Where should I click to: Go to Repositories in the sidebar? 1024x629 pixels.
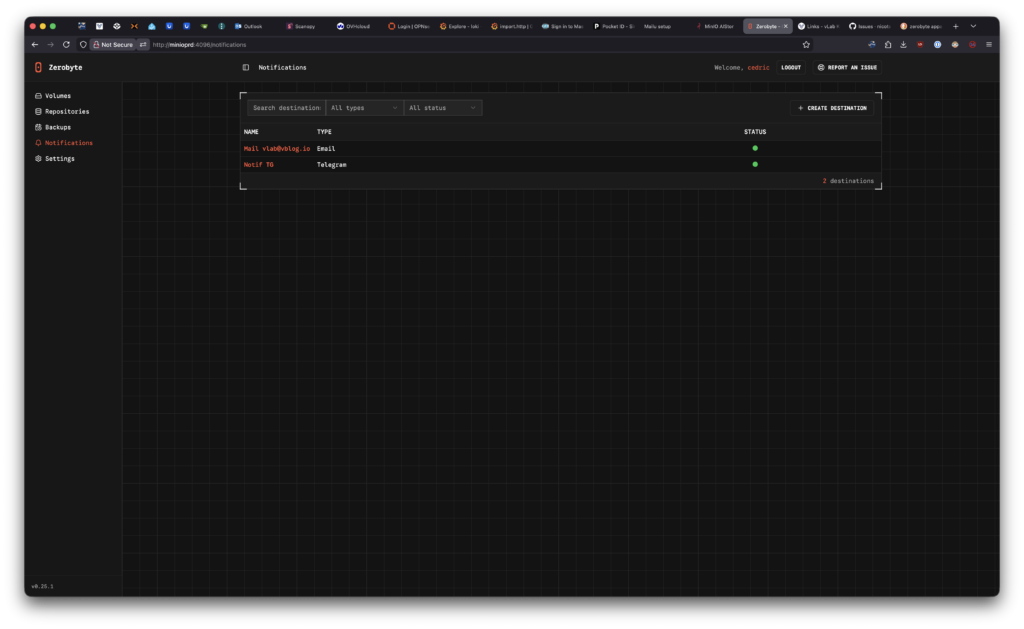click(66, 111)
